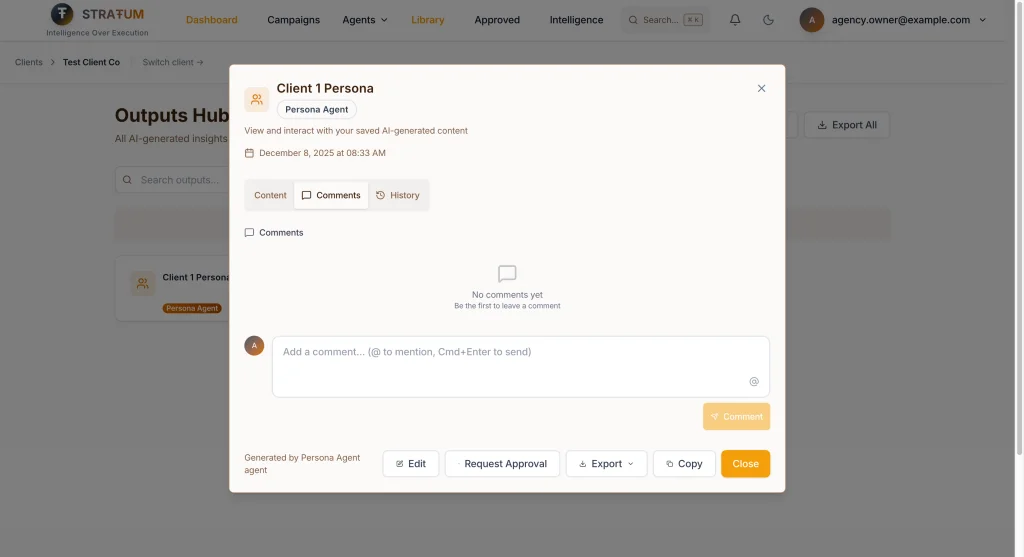The image size is (1024, 557).
Task: Click the persona icon on Client 1 Persona card
Action: (142, 283)
